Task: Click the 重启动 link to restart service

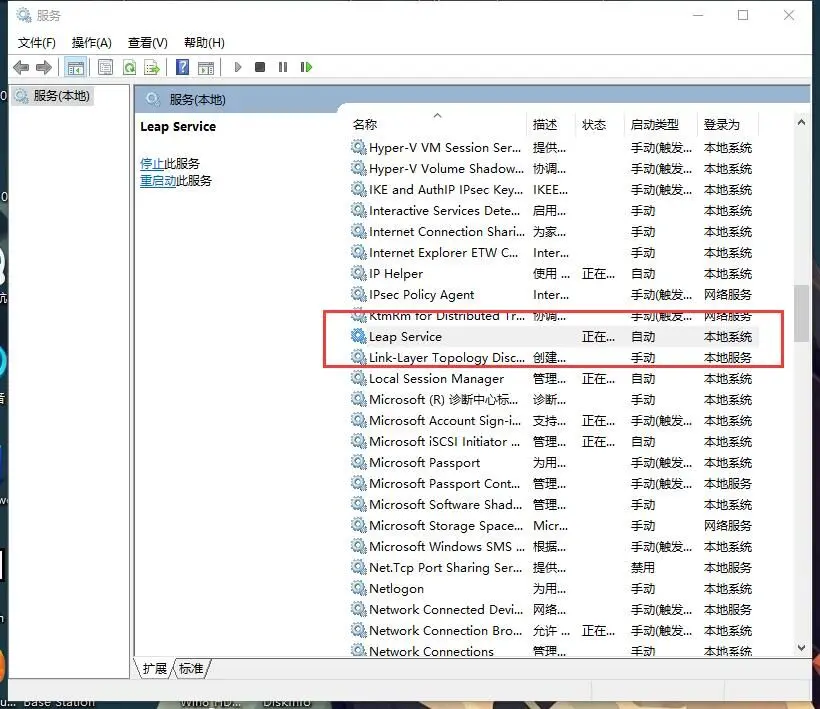Action: pyautogui.click(x=158, y=181)
